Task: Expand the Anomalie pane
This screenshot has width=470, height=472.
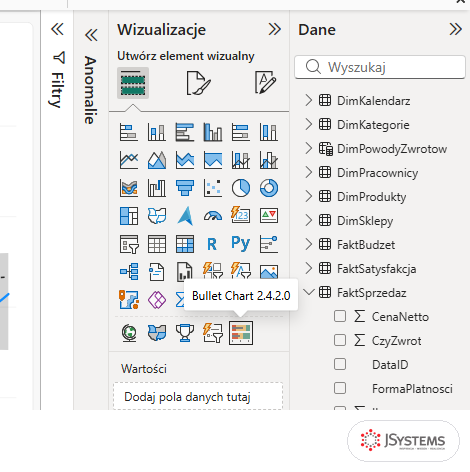Action: pos(91,35)
